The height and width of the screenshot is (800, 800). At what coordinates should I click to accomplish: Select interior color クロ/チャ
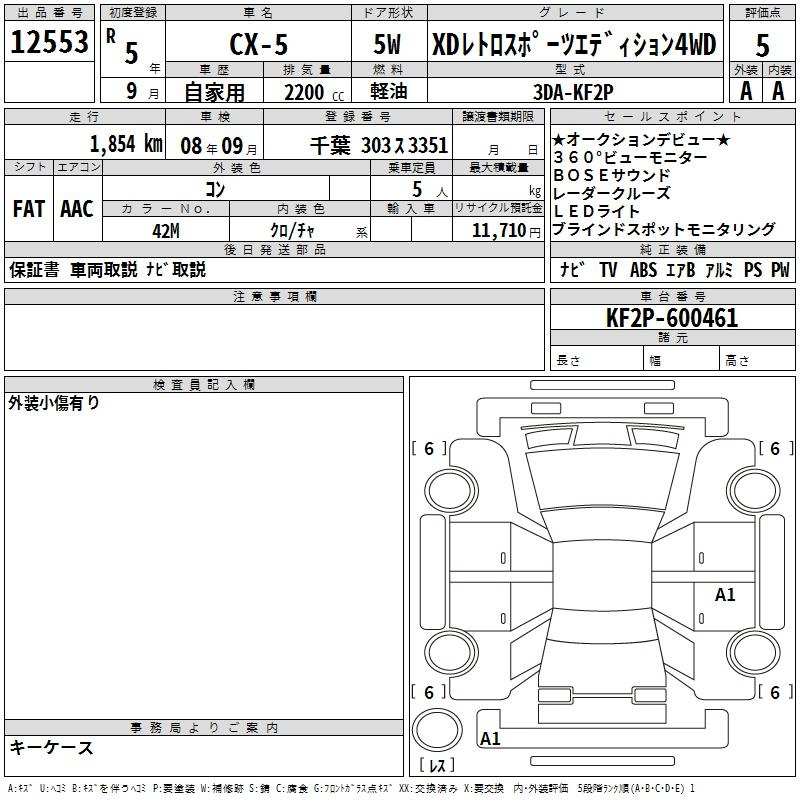292,231
